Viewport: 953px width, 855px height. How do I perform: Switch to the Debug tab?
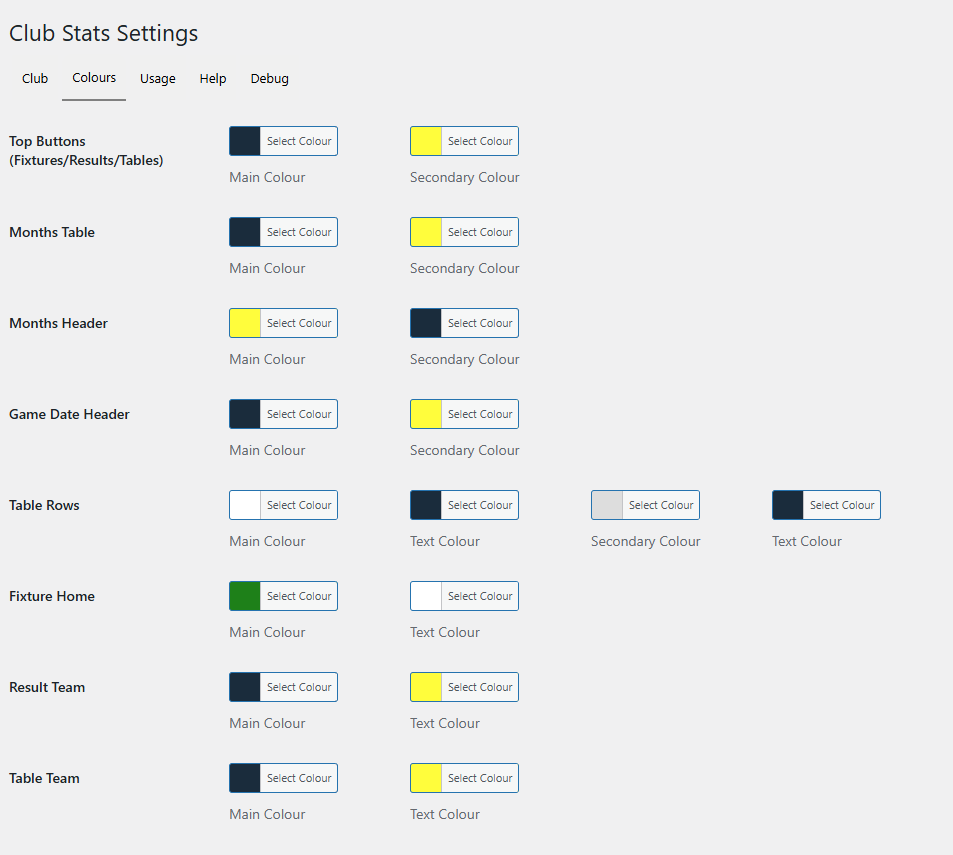click(269, 79)
